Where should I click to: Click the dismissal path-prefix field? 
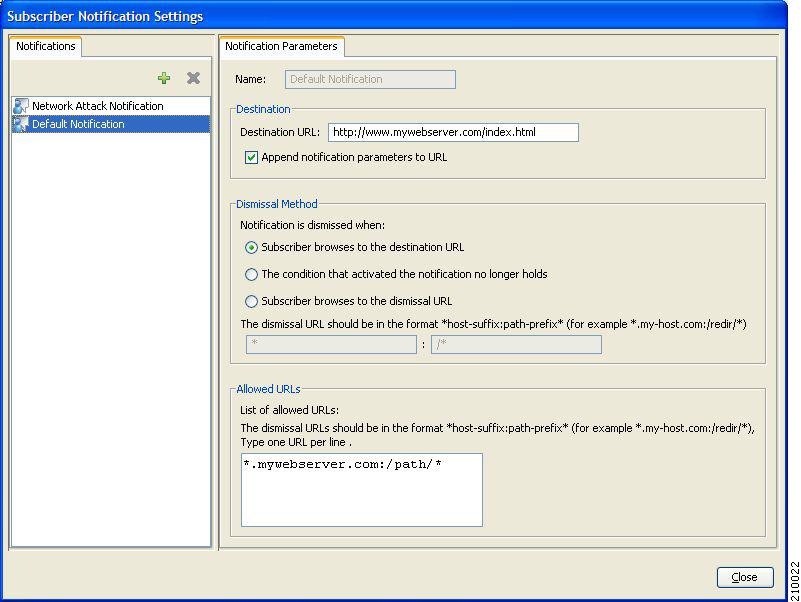click(x=516, y=344)
